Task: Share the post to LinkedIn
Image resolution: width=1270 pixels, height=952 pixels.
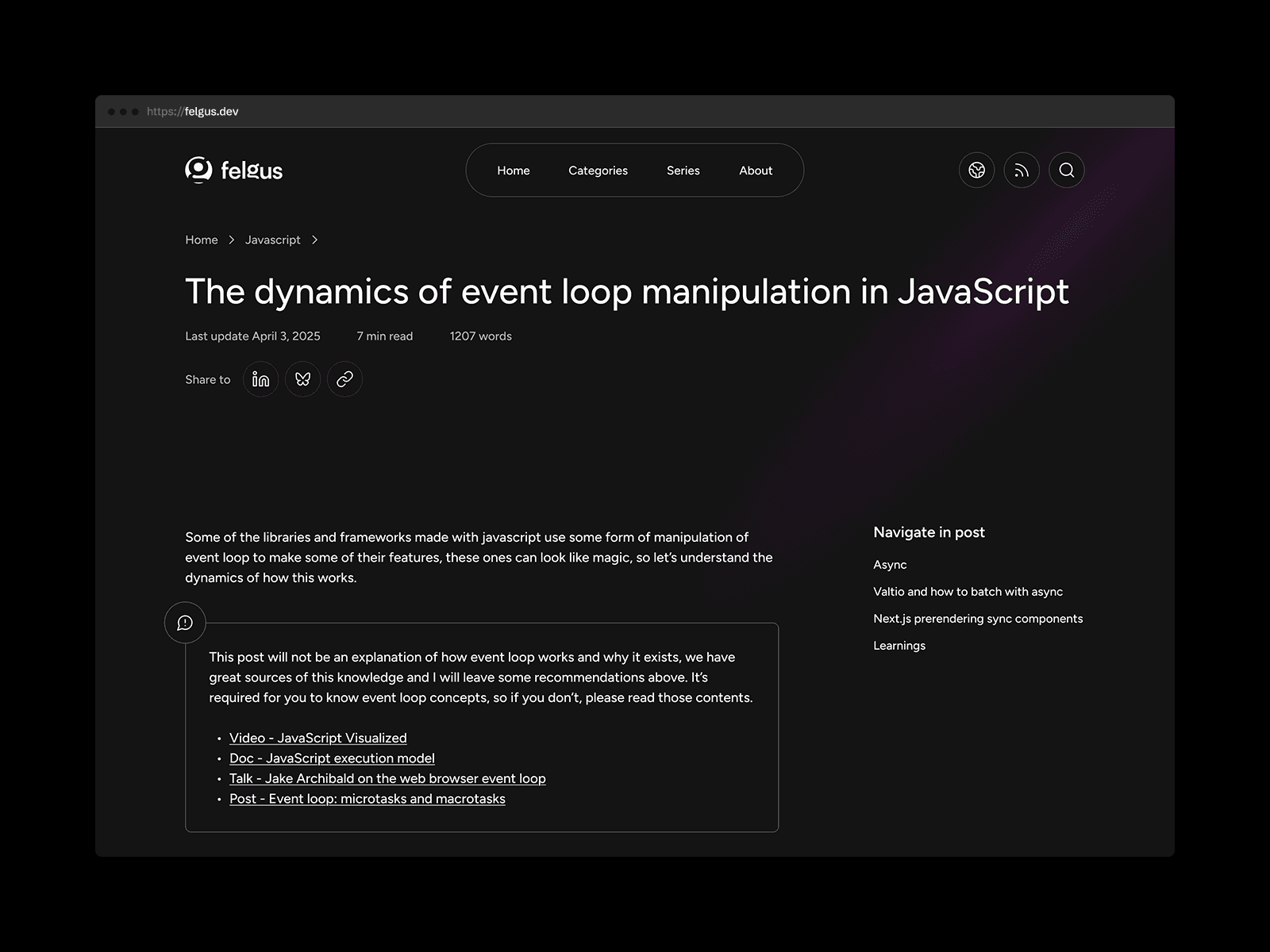Action: (260, 379)
